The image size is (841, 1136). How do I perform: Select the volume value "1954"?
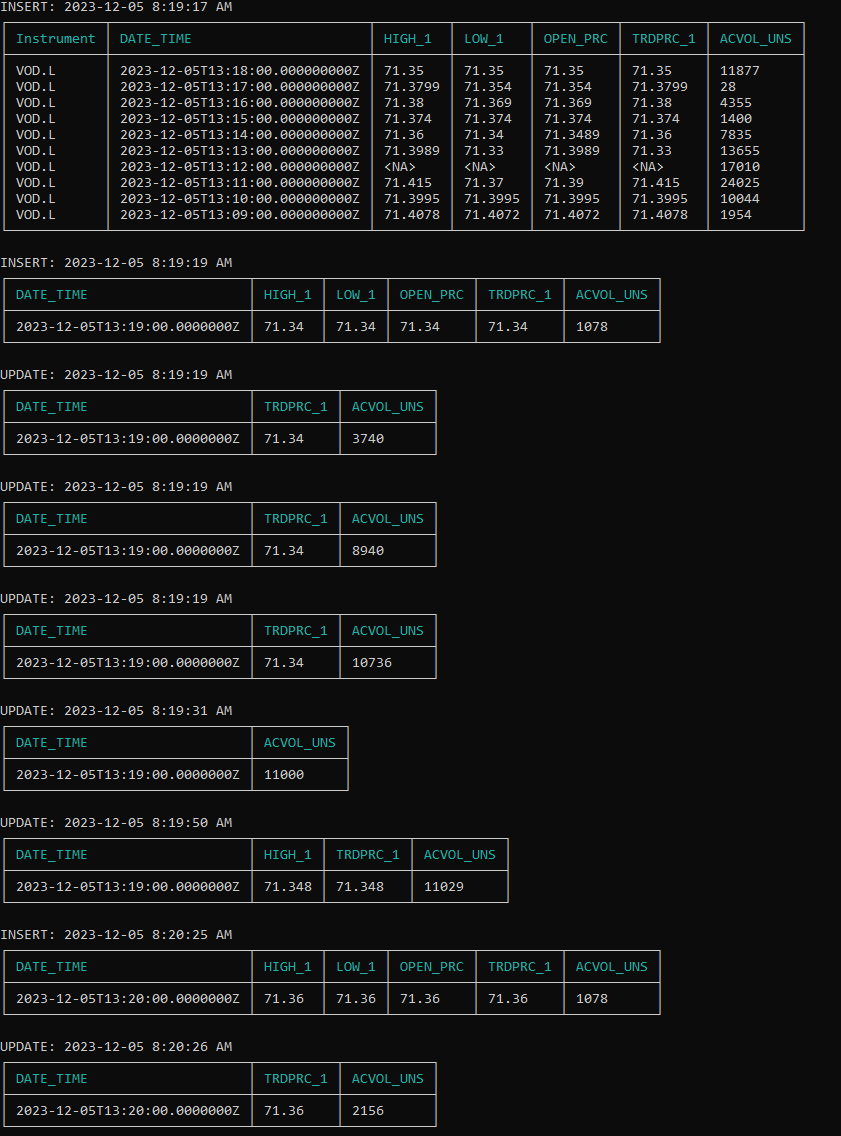click(736, 214)
